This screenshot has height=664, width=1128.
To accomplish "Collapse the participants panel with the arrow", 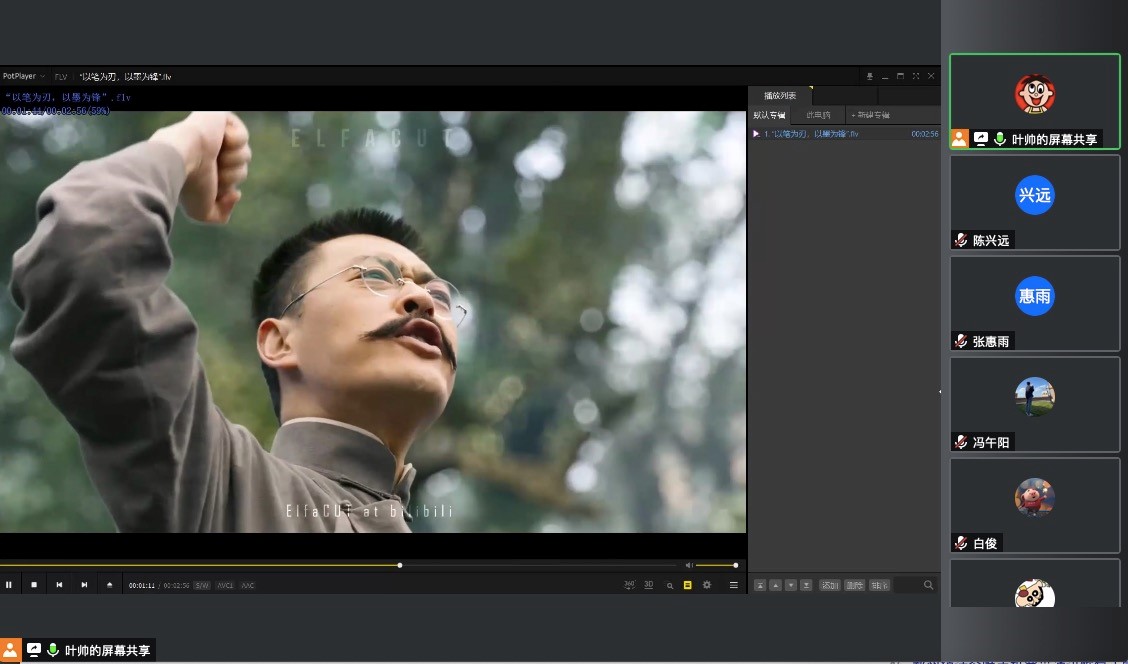I will [x=940, y=392].
